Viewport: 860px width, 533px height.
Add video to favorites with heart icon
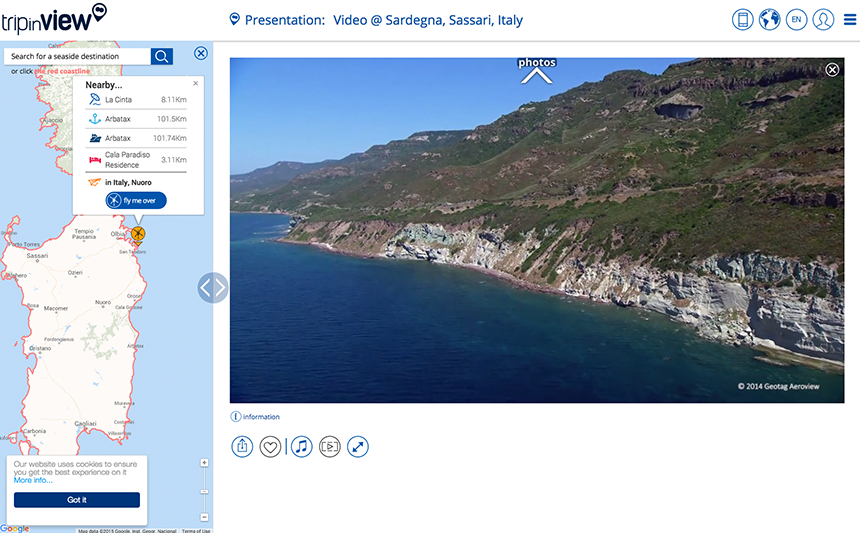click(x=270, y=446)
